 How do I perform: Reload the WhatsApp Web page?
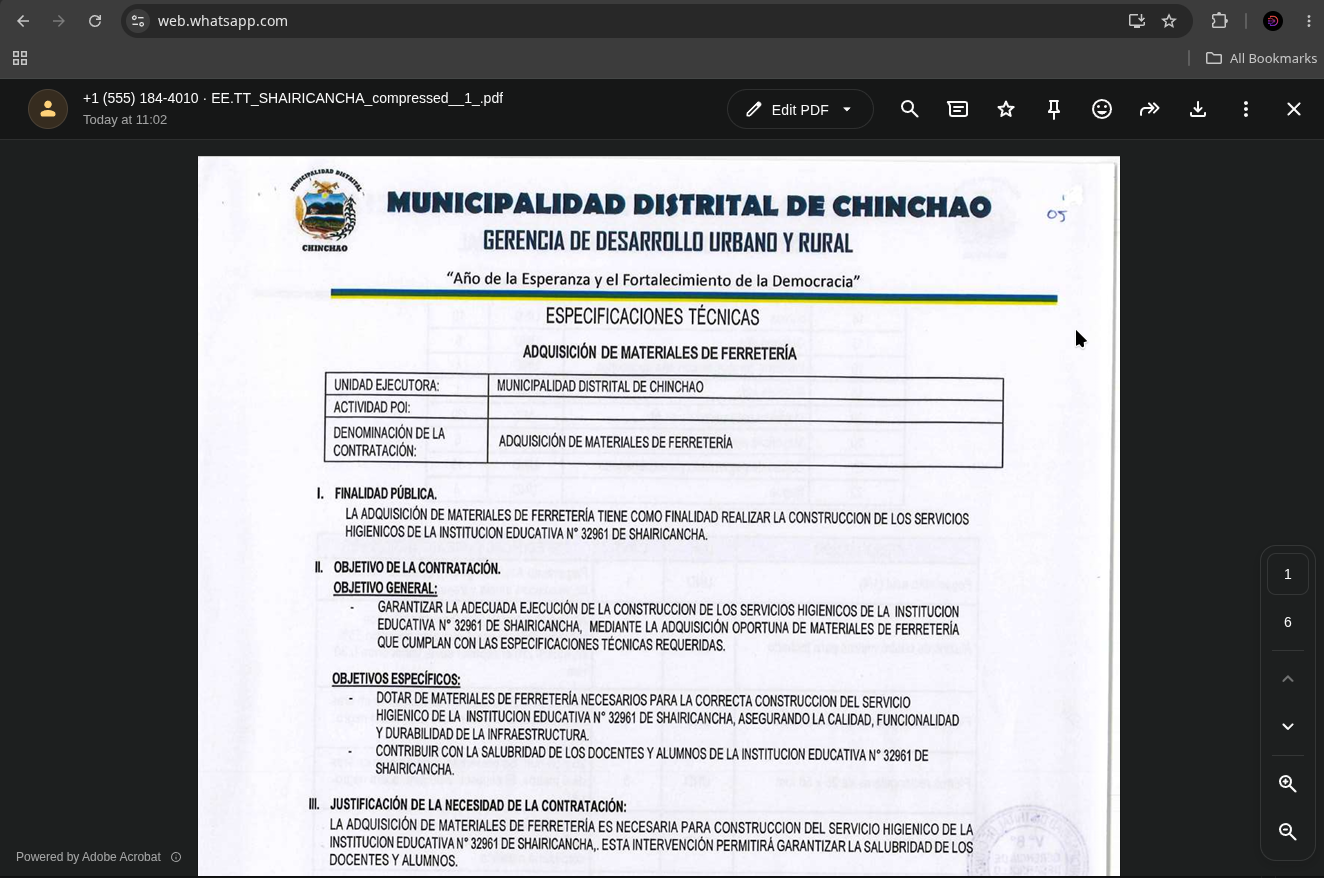tap(95, 20)
